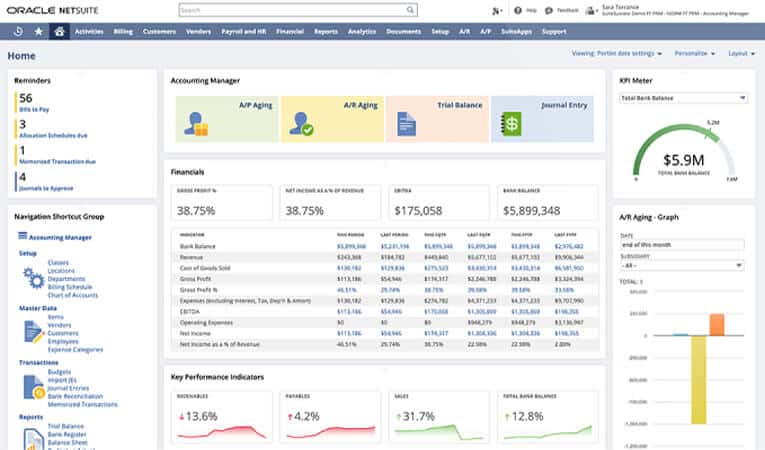Open the recent records clock icon

click(18, 31)
